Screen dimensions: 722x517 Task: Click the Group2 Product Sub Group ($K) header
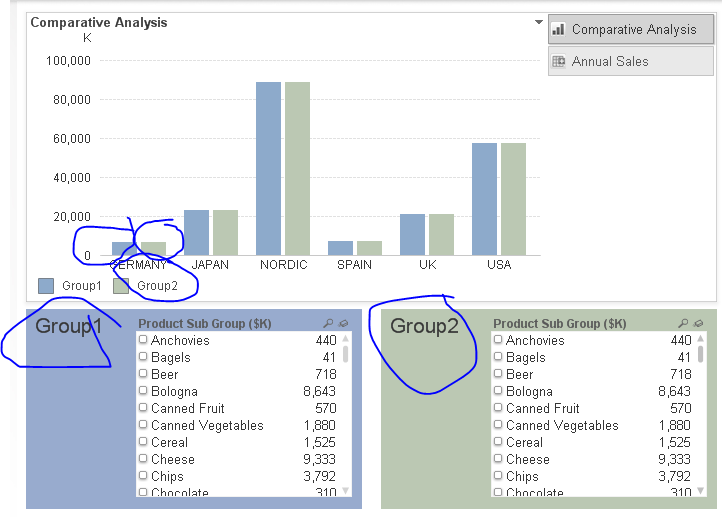(x=560, y=324)
